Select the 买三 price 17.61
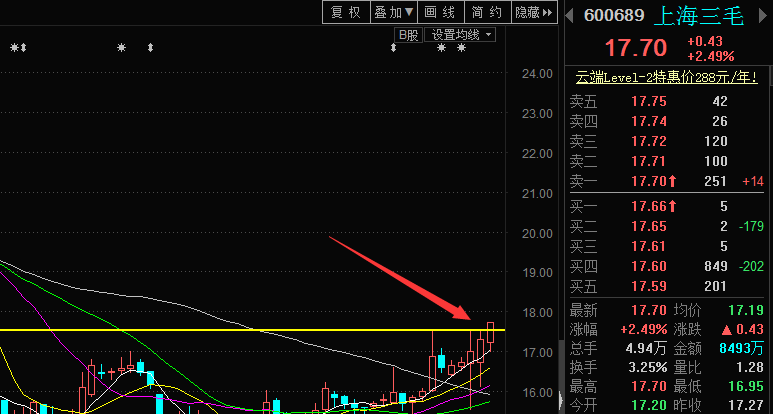 [x=649, y=246]
